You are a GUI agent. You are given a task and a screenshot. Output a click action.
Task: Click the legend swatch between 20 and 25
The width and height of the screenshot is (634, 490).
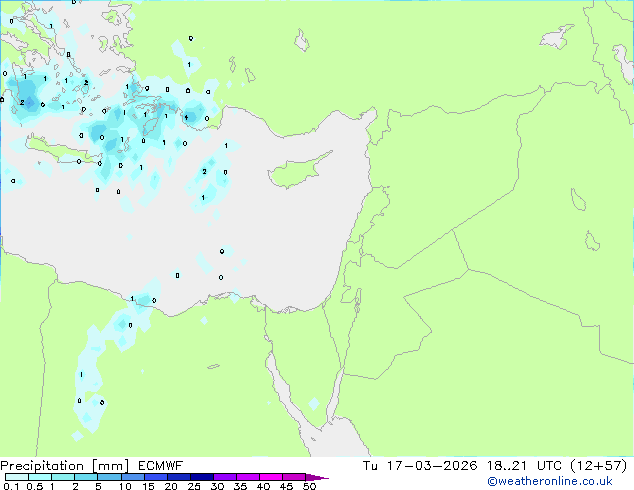click(x=179, y=477)
